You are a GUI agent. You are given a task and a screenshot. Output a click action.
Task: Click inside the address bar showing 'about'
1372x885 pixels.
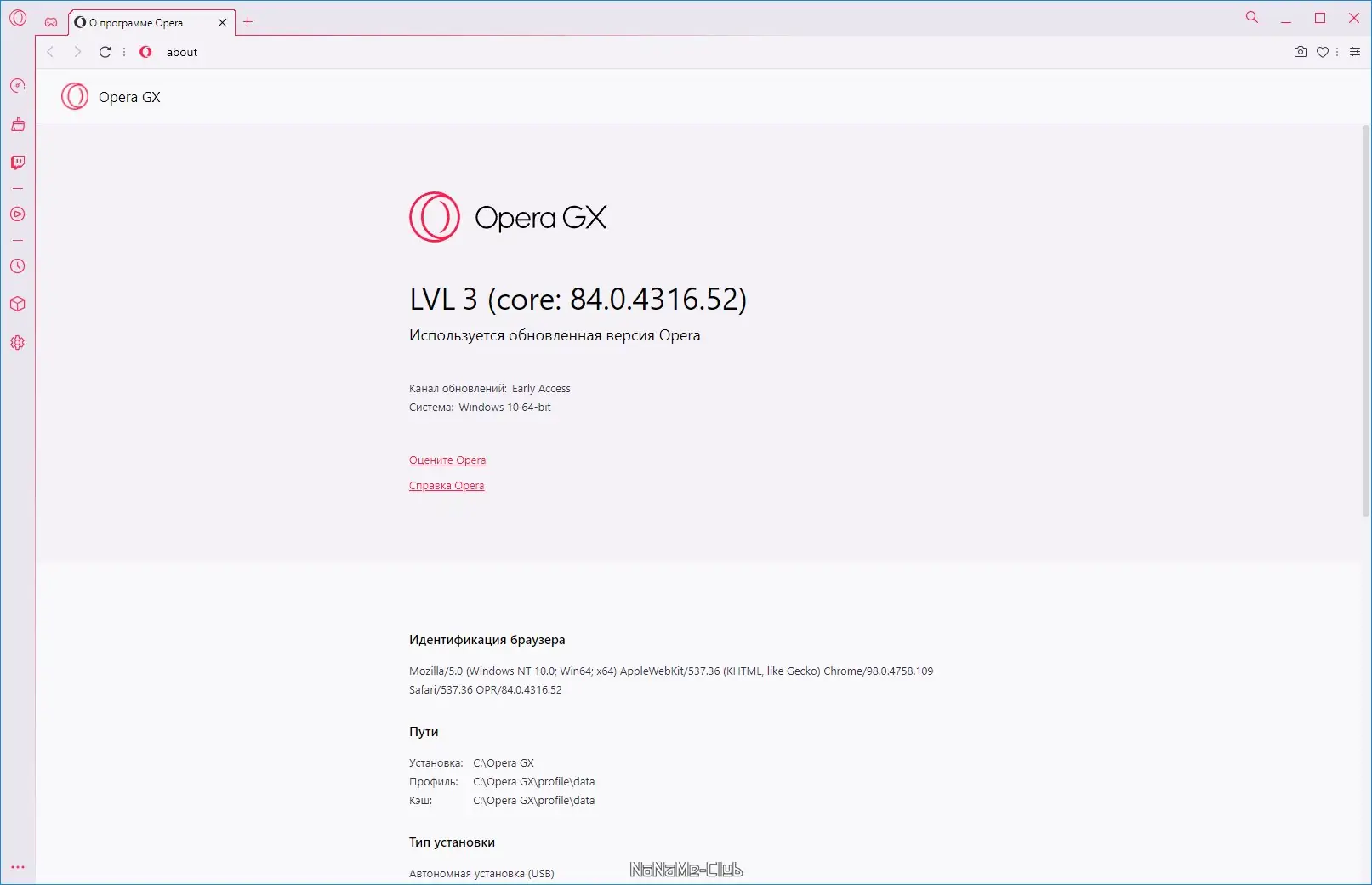[181, 52]
